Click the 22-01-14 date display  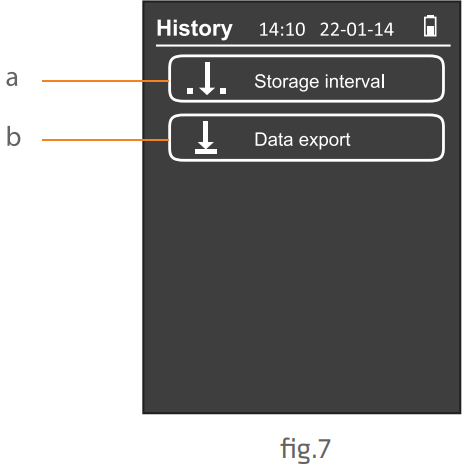[x=357, y=30]
